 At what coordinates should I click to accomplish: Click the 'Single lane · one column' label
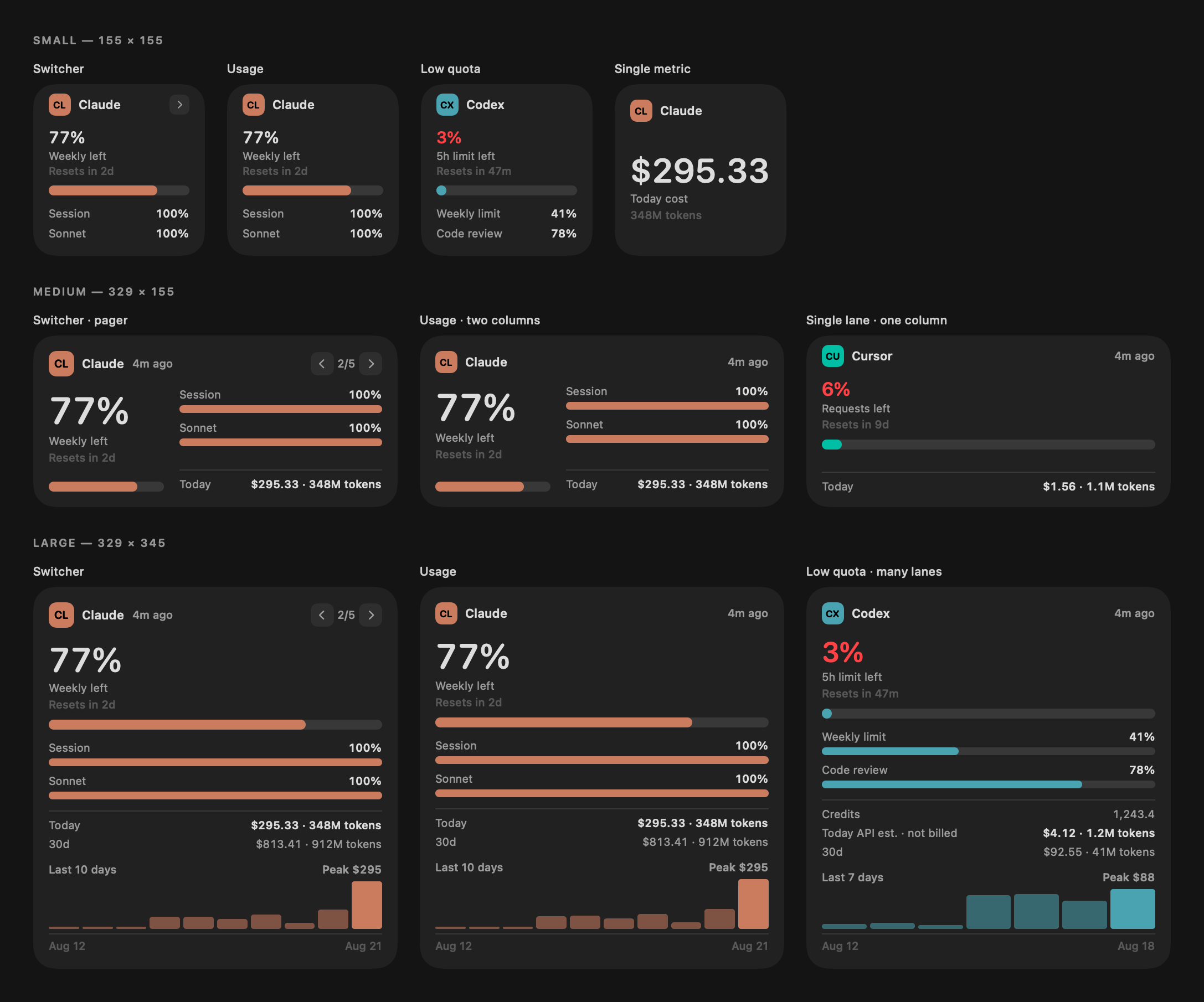click(x=877, y=321)
